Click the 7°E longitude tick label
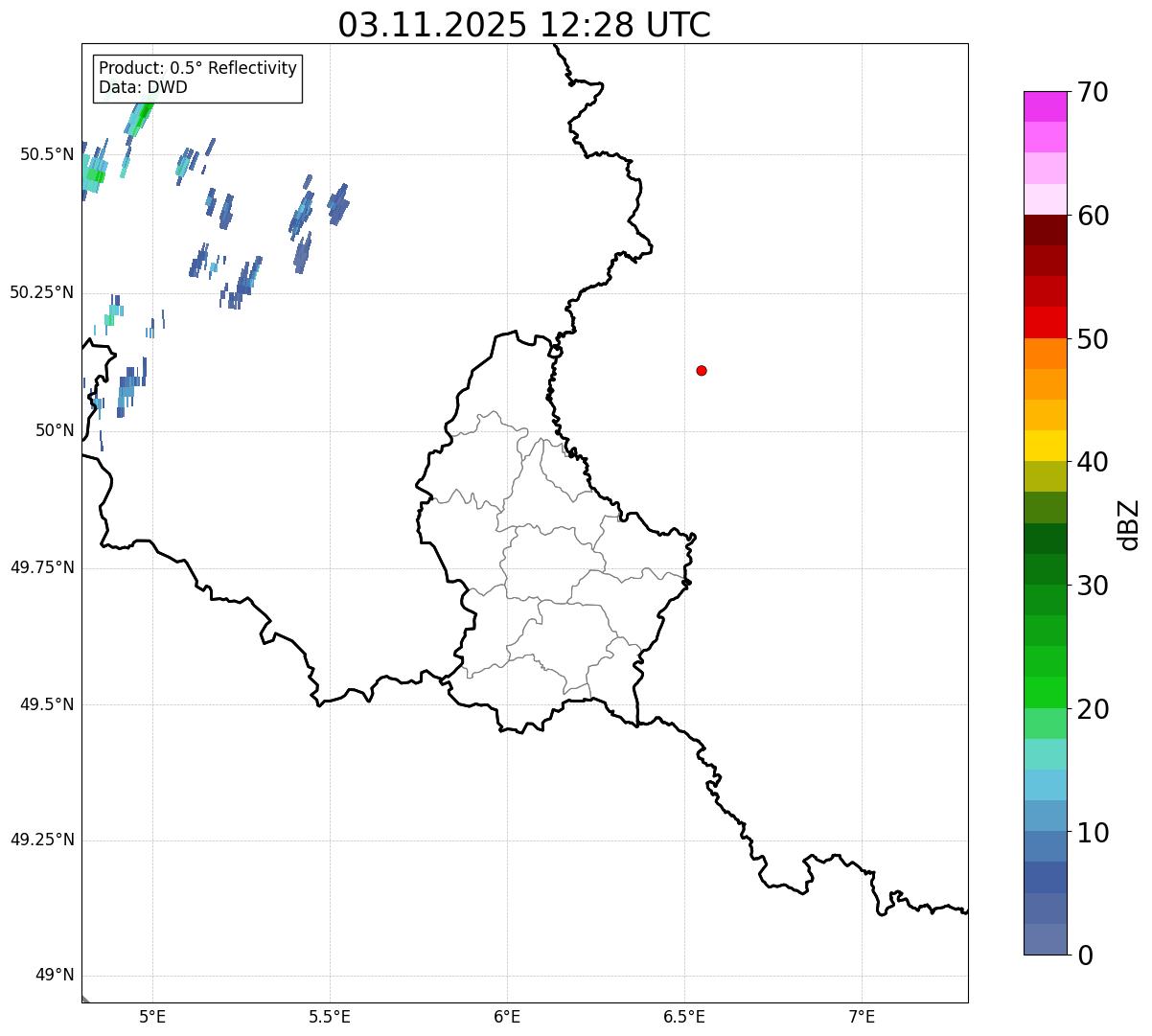Viewport: 1152px width, 1036px height. [x=862, y=1016]
